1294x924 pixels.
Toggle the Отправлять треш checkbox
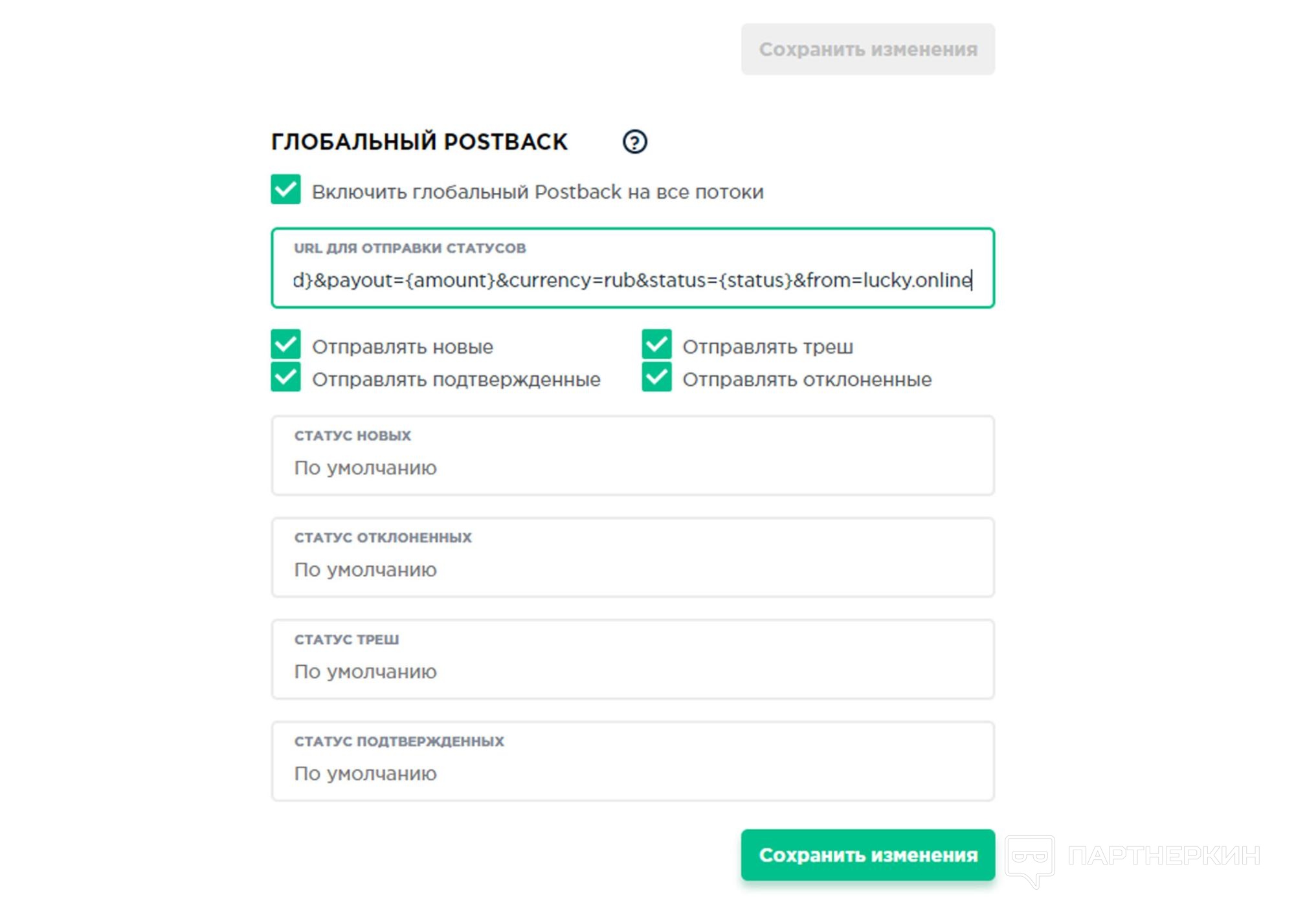(656, 344)
